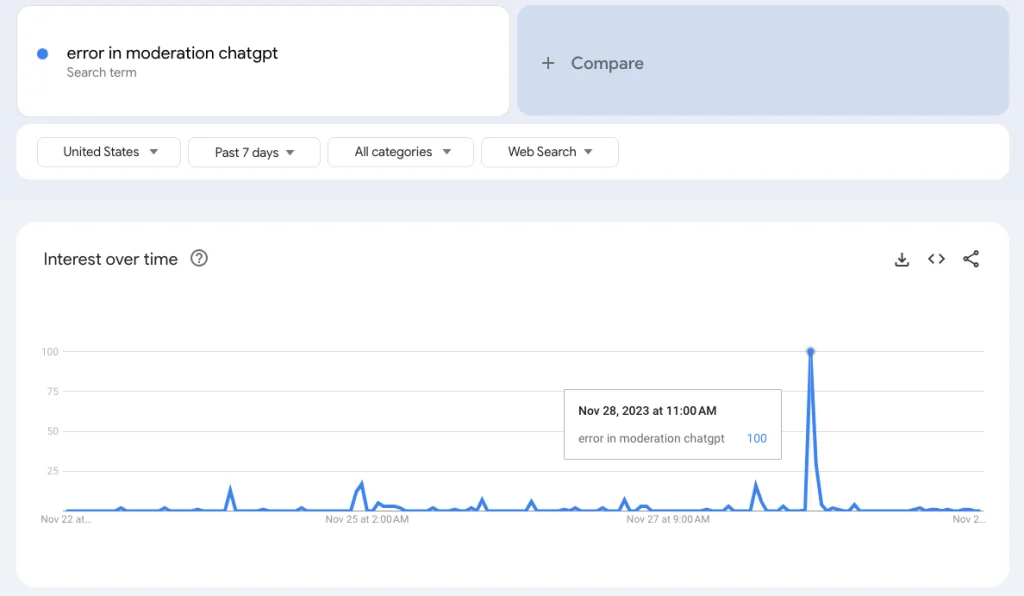Download the Interest over time data

pyautogui.click(x=902, y=260)
